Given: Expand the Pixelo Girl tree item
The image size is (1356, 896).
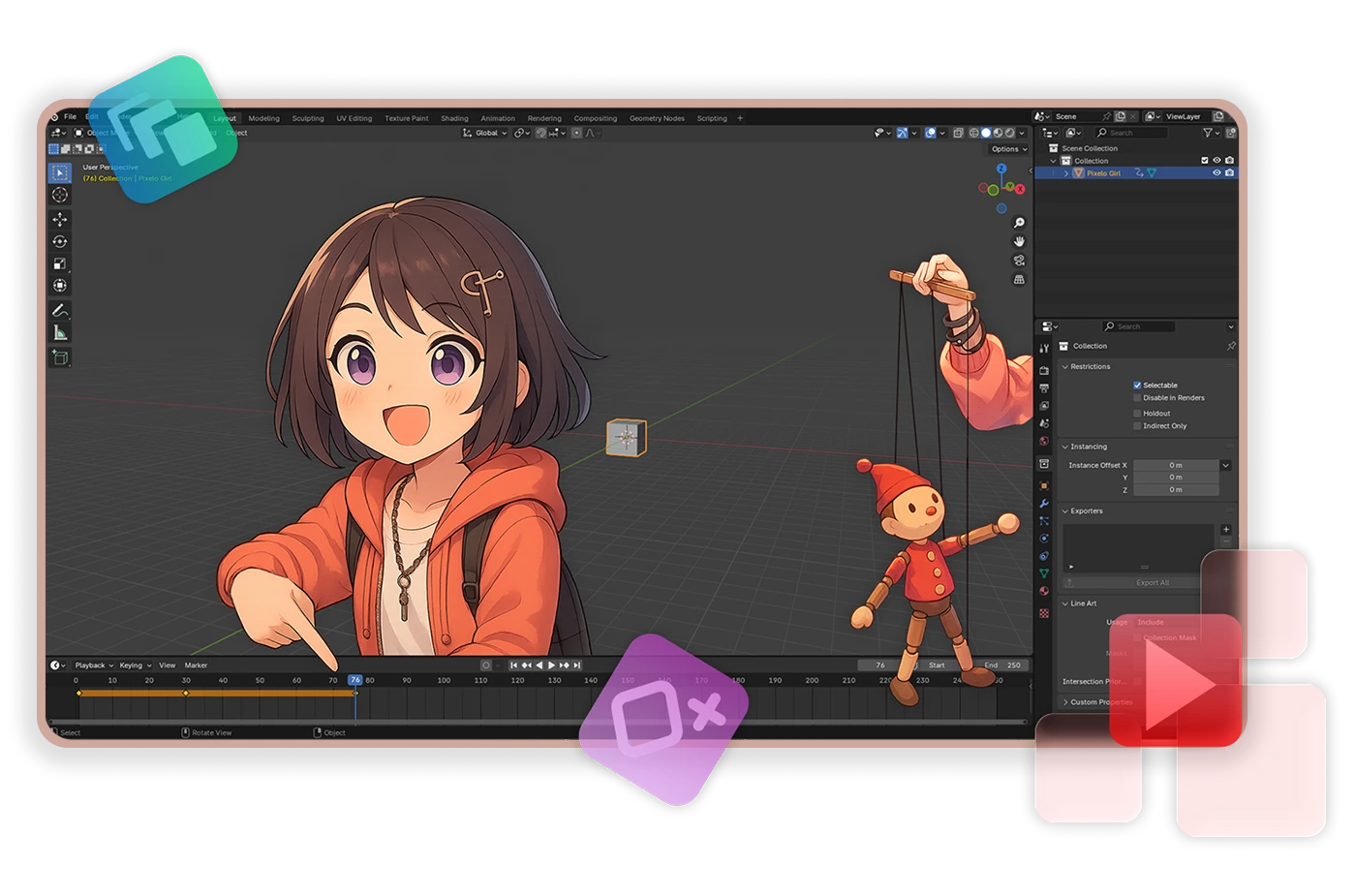Looking at the screenshot, I should pos(1066,173).
